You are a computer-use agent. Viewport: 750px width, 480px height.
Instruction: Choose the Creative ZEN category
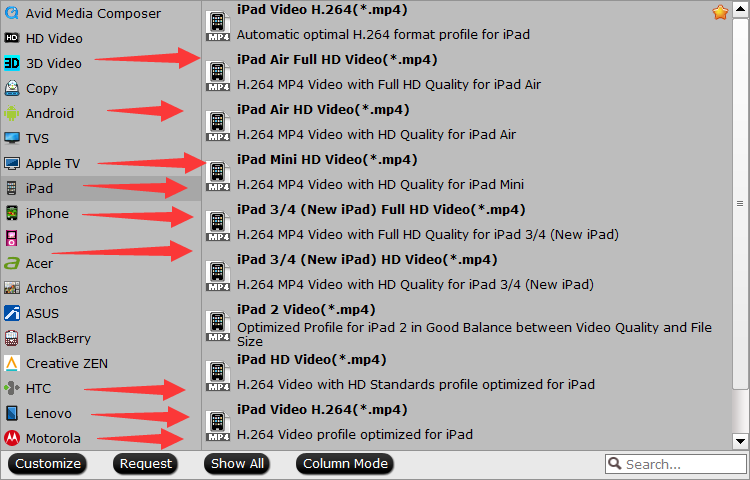pyautogui.click(x=100, y=363)
